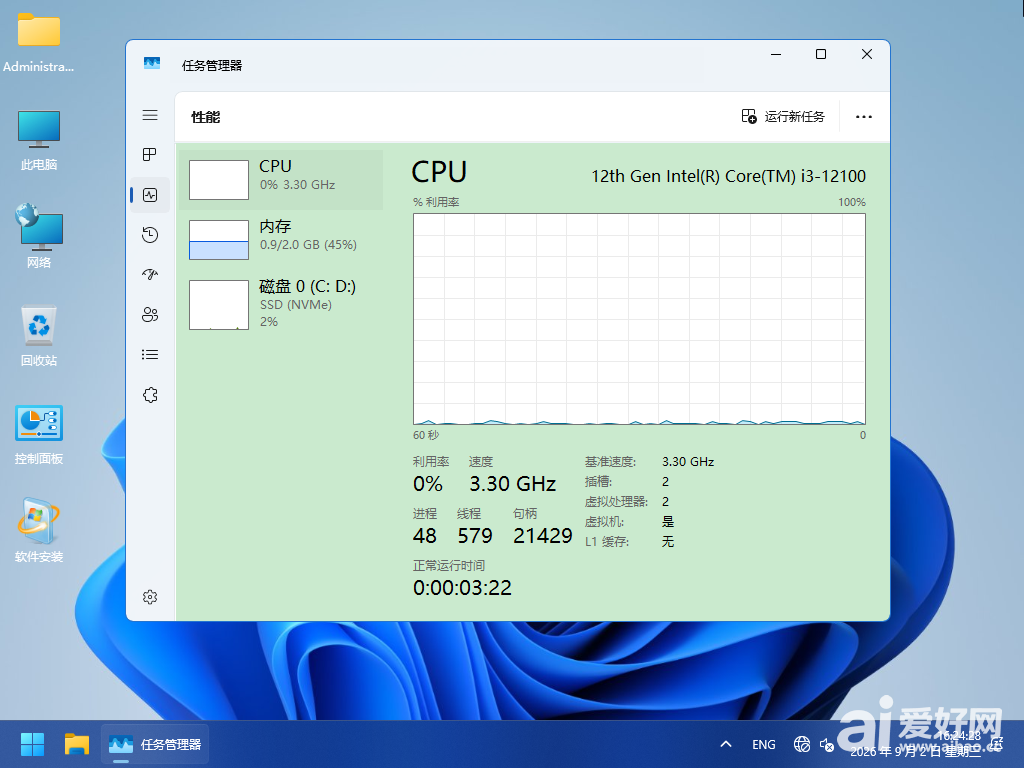Image resolution: width=1024 pixels, height=768 pixels.
Task: Select the Disk 0 (C: D:) entry
Action: coord(281,304)
